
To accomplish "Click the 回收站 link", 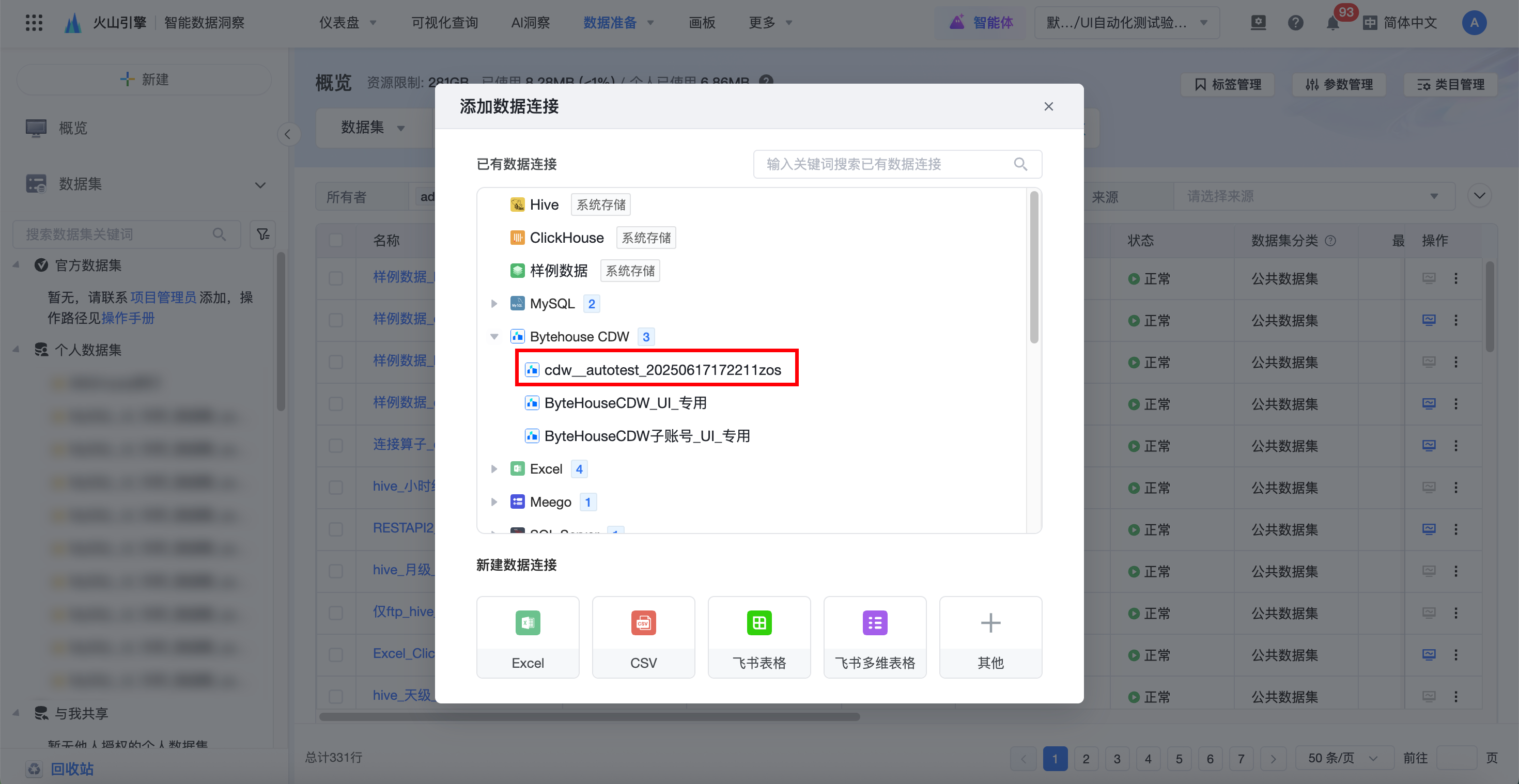I will point(72,769).
